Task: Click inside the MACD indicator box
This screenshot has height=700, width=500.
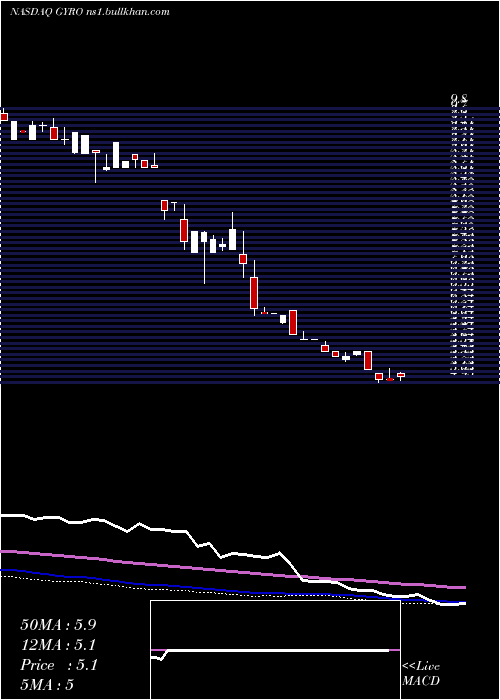Action: [275, 650]
